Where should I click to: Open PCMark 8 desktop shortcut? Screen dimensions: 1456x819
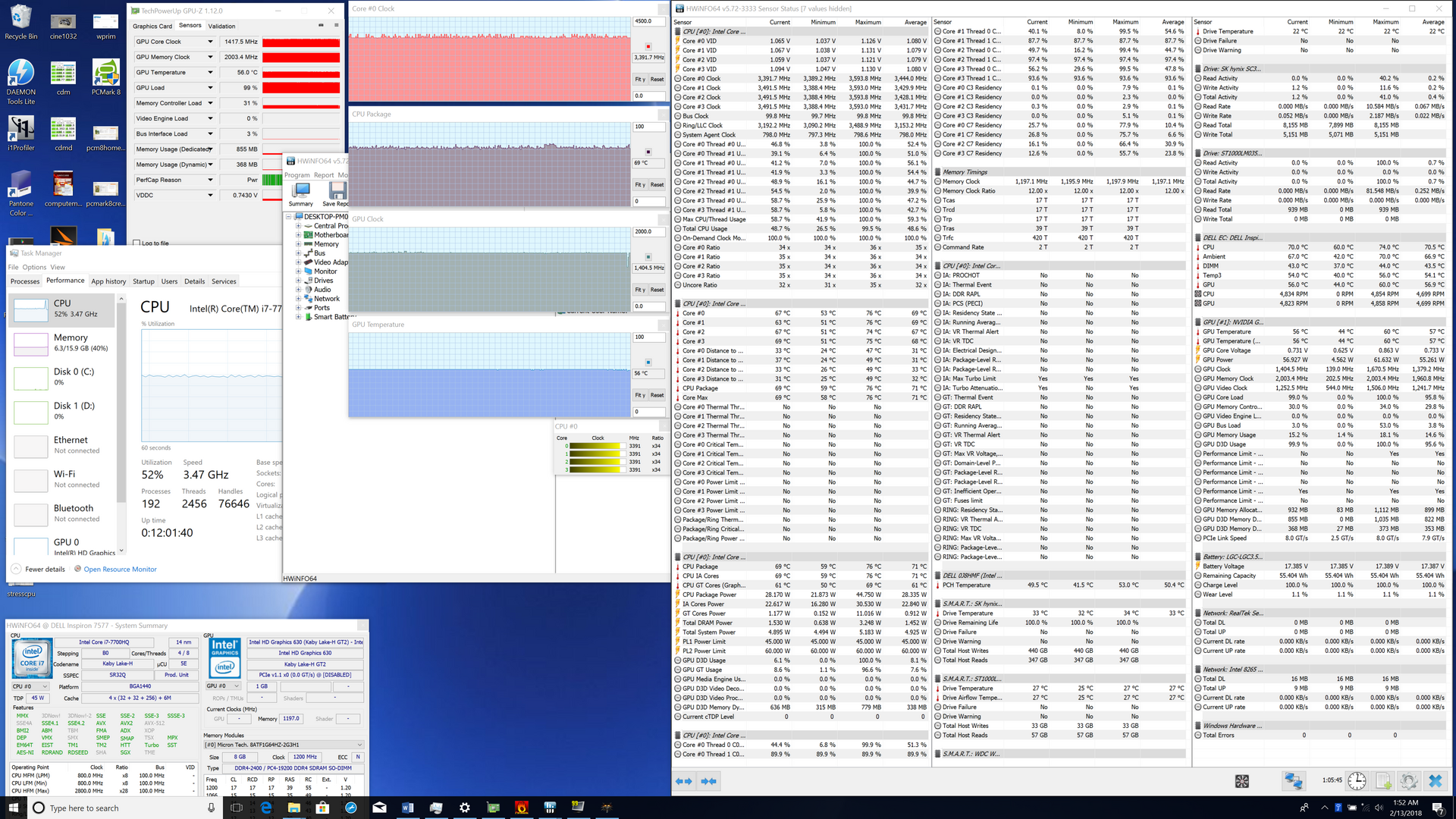105,77
